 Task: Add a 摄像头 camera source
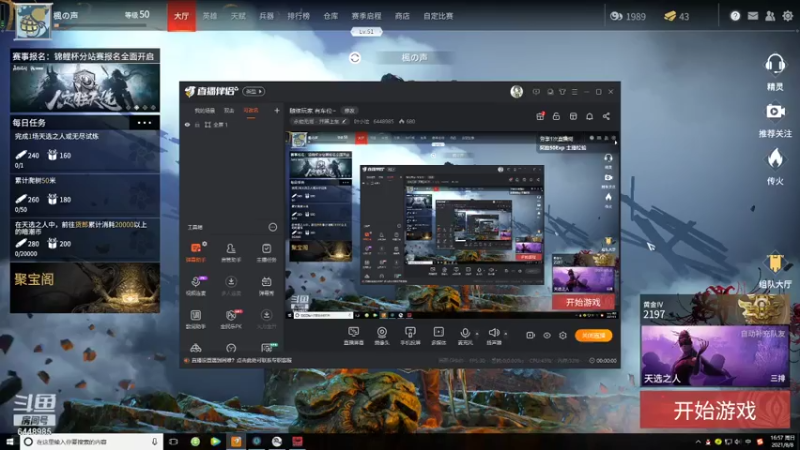click(x=382, y=336)
